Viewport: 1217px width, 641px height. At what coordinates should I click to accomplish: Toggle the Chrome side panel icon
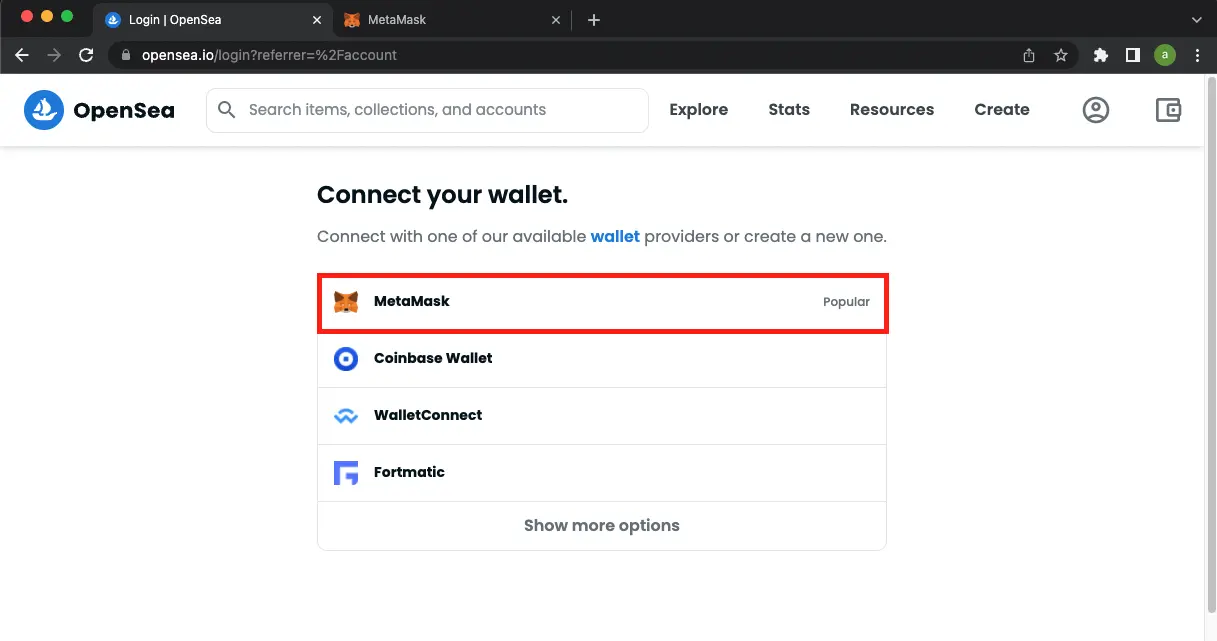click(x=1133, y=55)
